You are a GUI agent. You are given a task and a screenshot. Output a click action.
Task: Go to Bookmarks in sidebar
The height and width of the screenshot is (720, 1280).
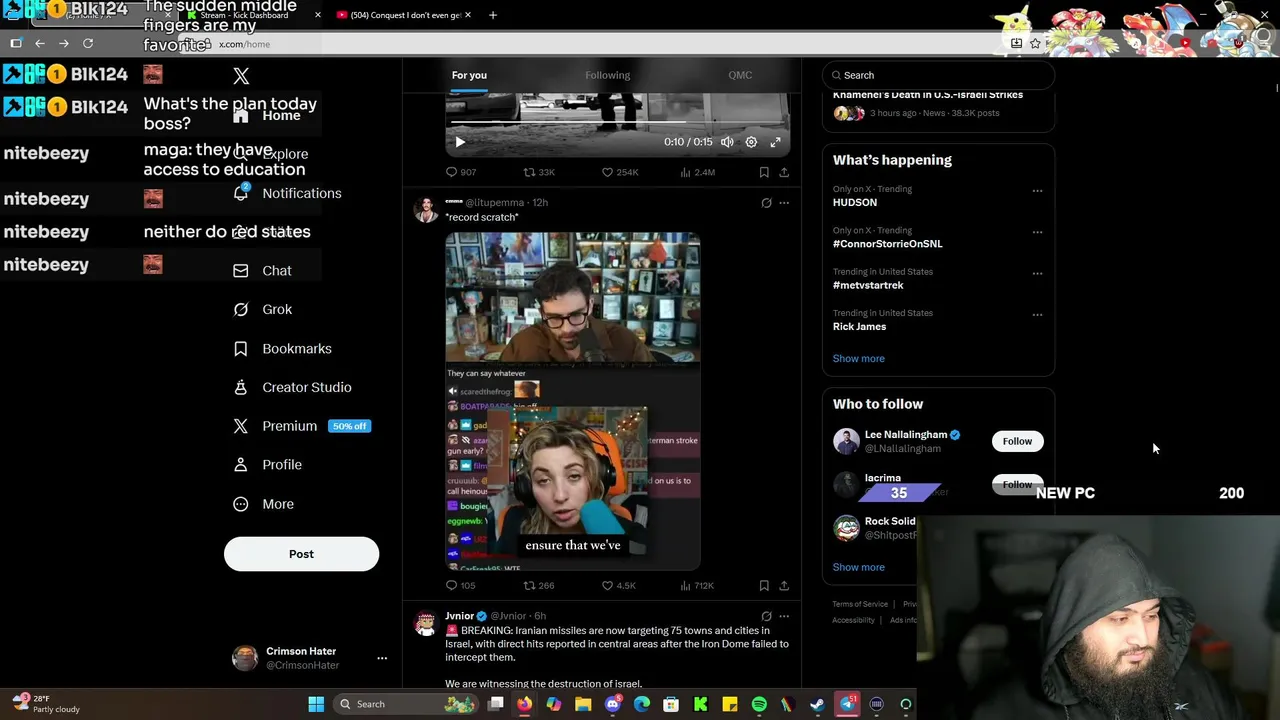[x=282, y=349]
